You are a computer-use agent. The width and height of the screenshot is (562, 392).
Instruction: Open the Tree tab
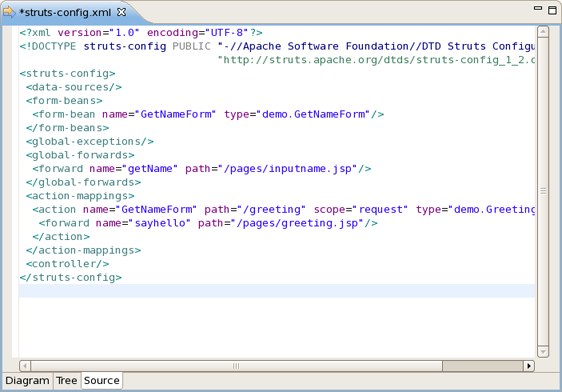66,380
